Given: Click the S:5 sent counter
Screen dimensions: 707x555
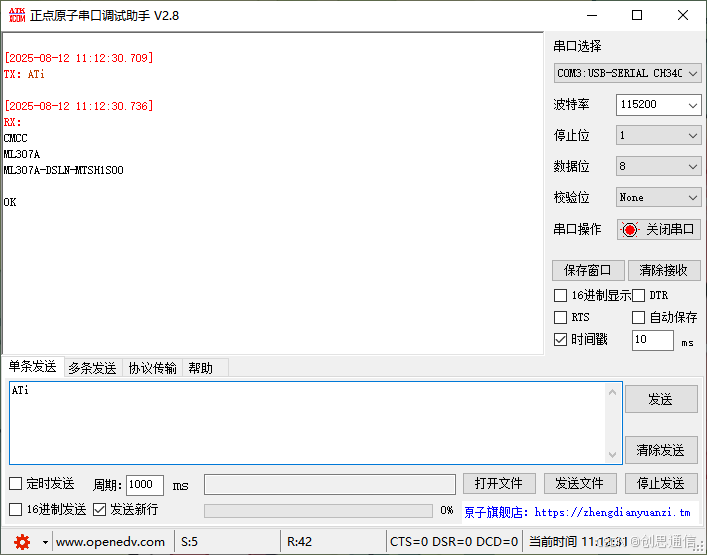Looking at the screenshot, I should [189, 542].
